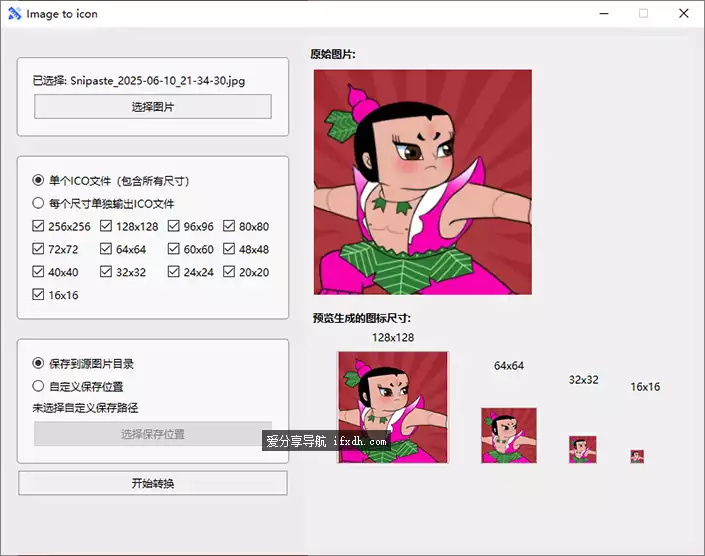Click the 开始转换 button
Viewport: 705px width, 556px height.
pos(153,483)
